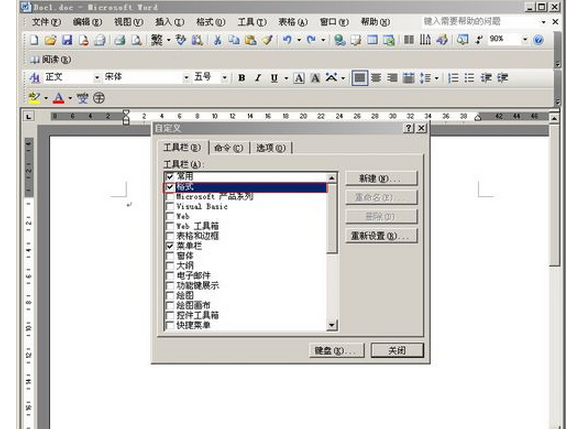Screen dimensions: 580x429
Task: Uncheck the 常用 toolbar checkbox
Action: 170,176
